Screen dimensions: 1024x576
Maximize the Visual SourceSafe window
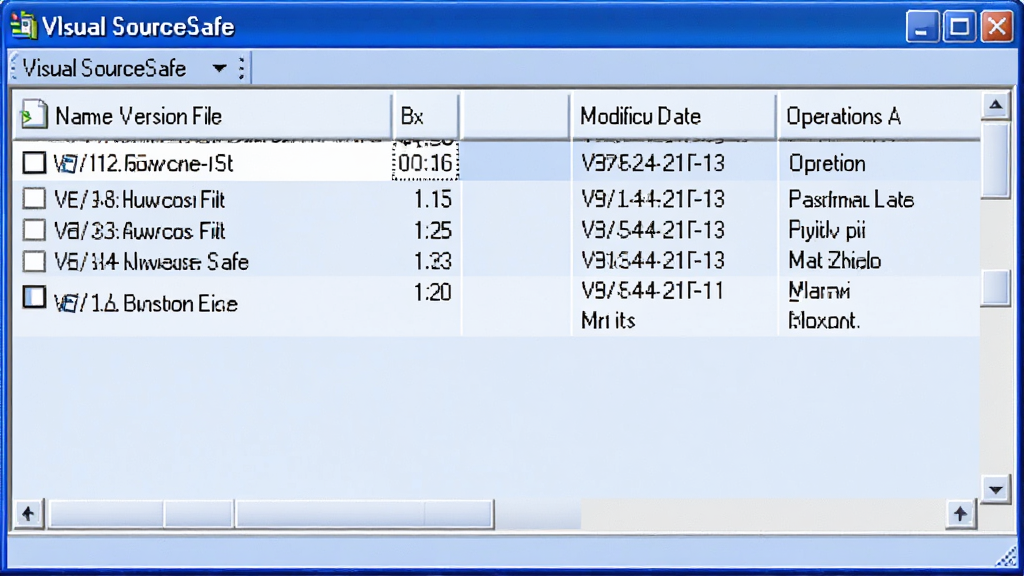click(x=959, y=27)
